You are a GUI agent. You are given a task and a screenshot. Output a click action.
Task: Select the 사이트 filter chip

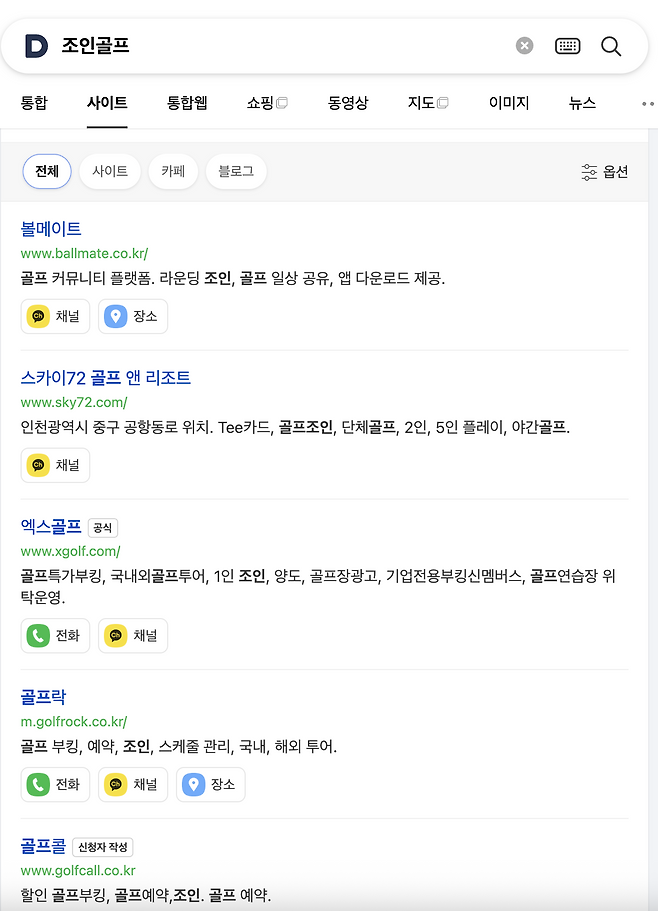click(x=110, y=171)
